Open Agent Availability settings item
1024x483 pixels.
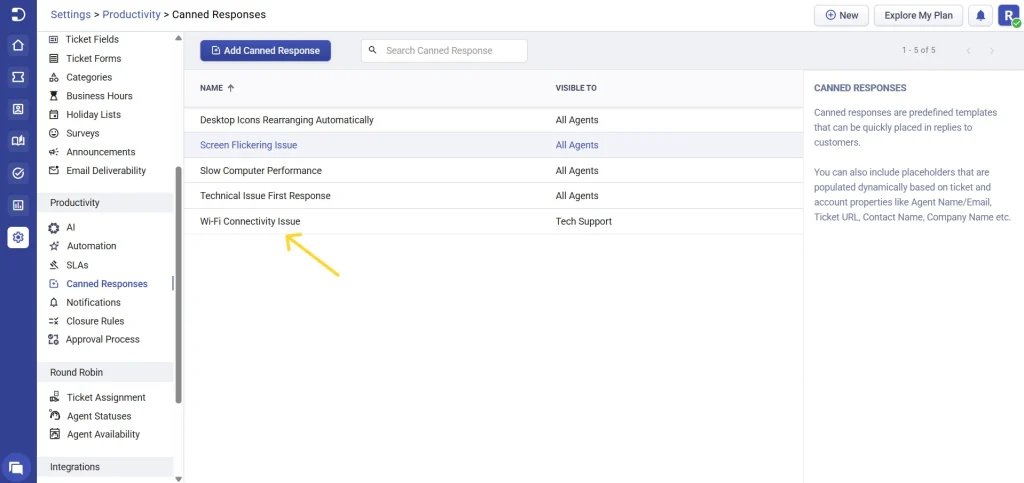point(103,434)
